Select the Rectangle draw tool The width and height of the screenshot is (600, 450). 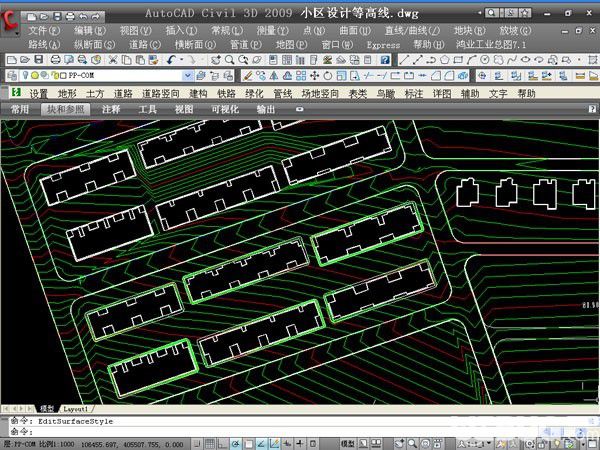point(458,60)
